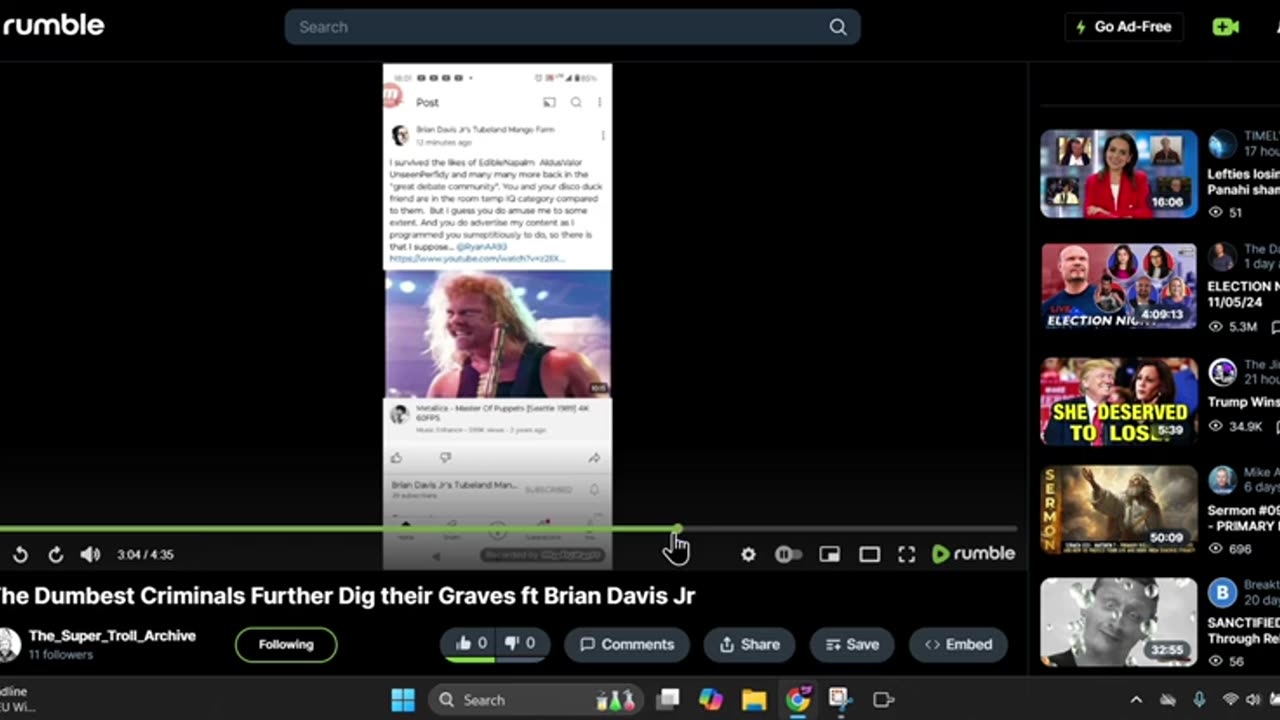The height and width of the screenshot is (720, 1280).
Task: Enter fullscreen mode
Action: (906, 554)
